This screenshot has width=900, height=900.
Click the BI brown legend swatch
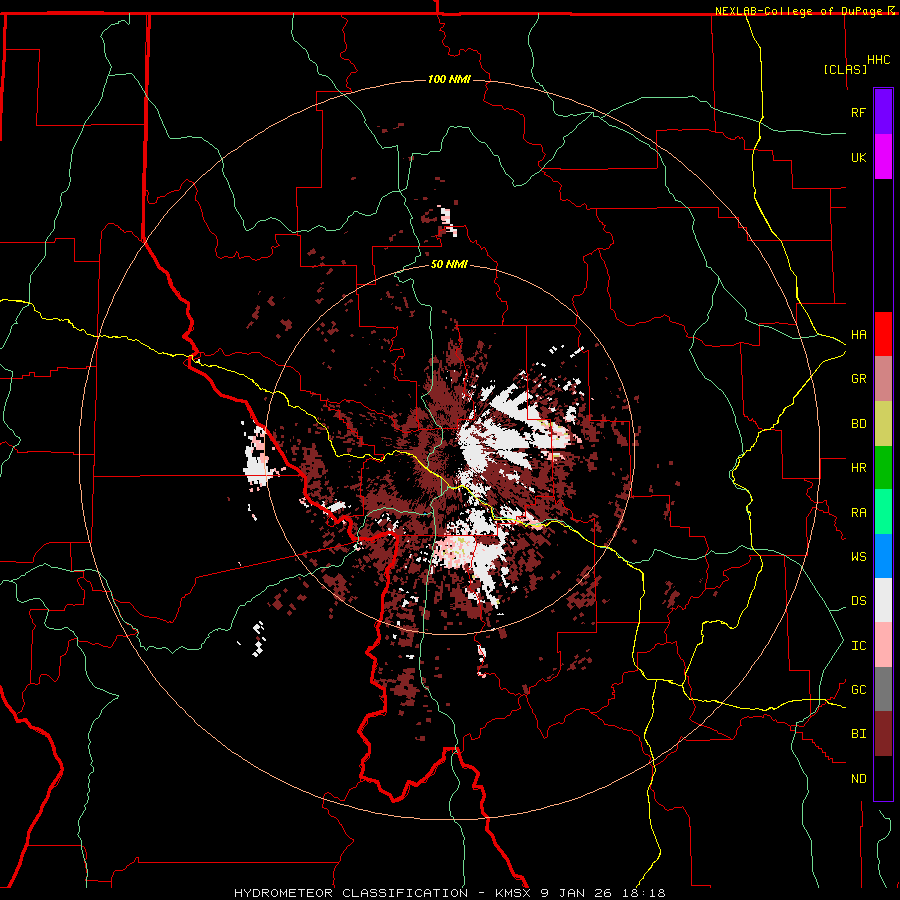[883, 734]
